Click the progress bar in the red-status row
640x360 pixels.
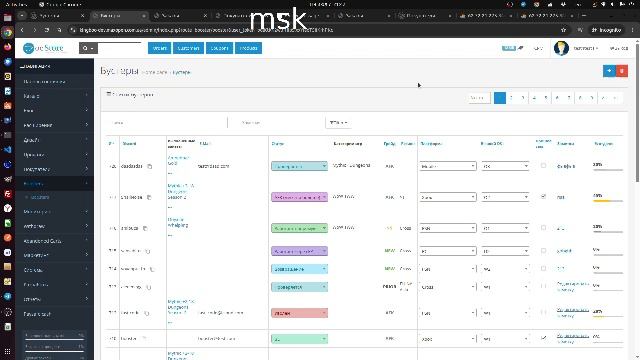click(608, 316)
